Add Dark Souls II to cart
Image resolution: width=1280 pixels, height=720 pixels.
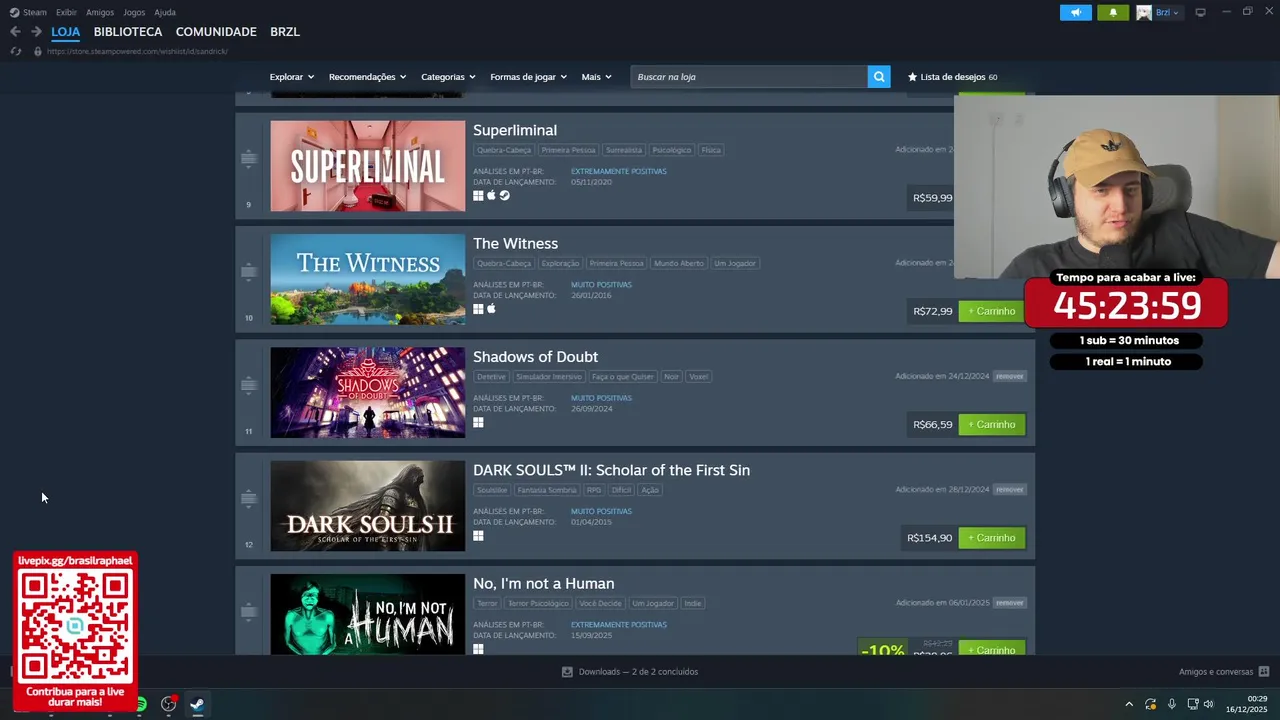pyautogui.click(x=992, y=538)
